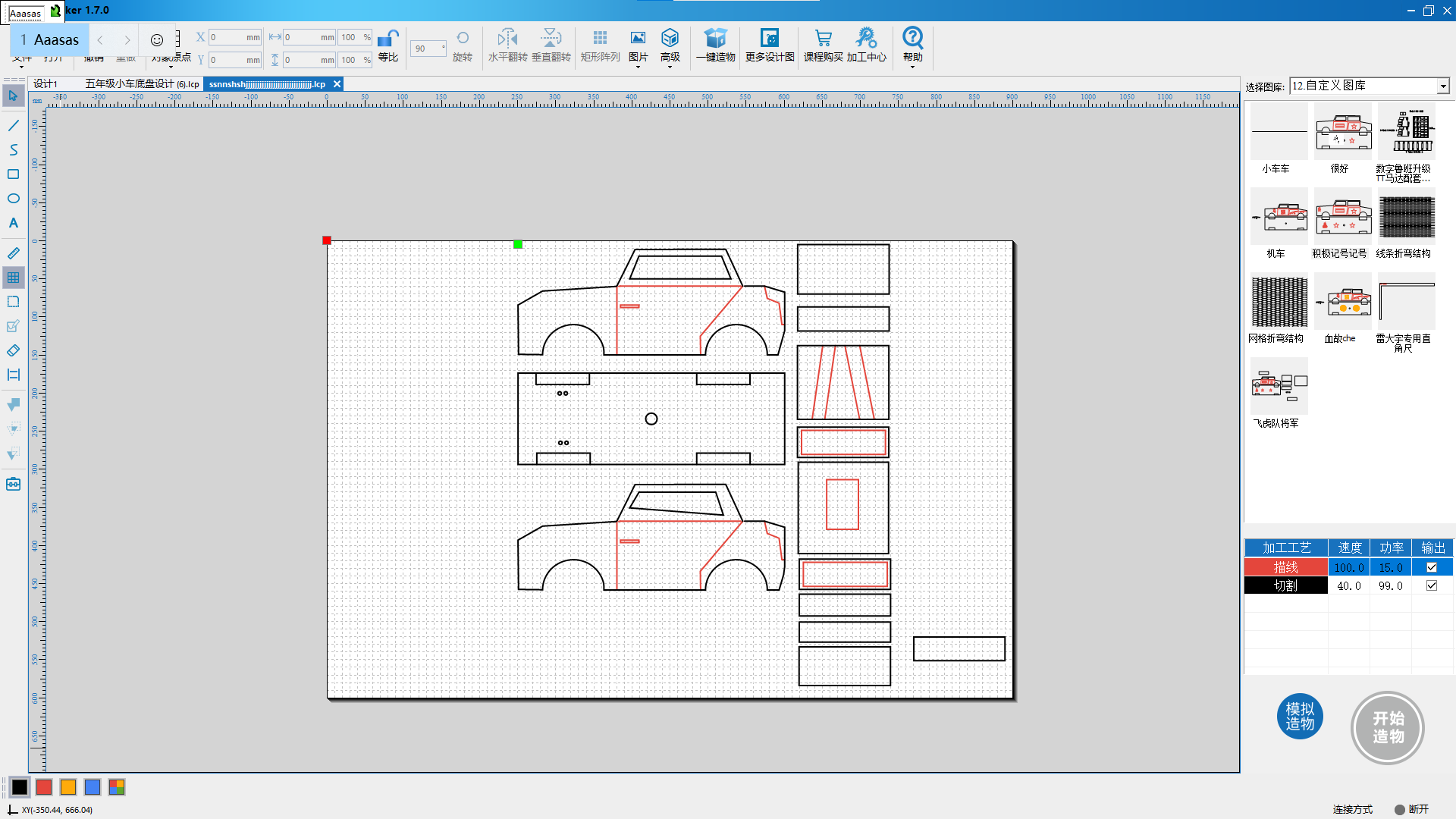Select the pencil-on-sheet edit tool in left toolbar
This screenshot has height=819, width=1456.
14,326
